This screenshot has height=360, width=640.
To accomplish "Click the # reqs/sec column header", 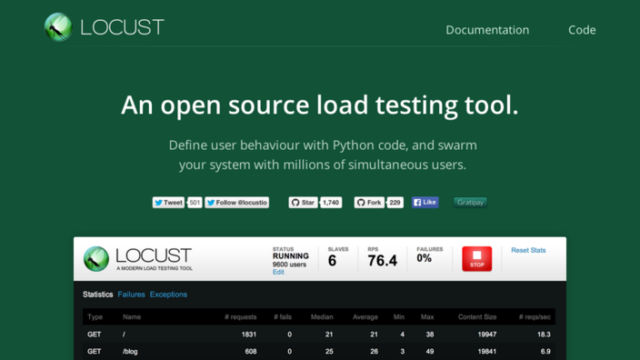I will (534, 317).
